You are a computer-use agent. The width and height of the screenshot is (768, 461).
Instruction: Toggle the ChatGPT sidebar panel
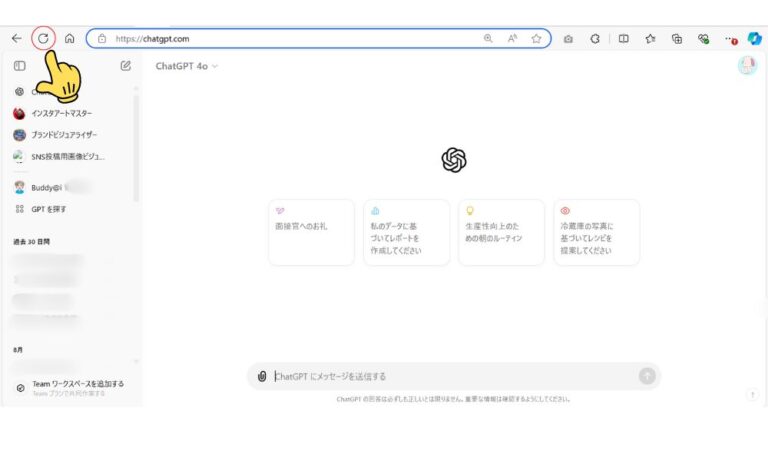click(19, 66)
